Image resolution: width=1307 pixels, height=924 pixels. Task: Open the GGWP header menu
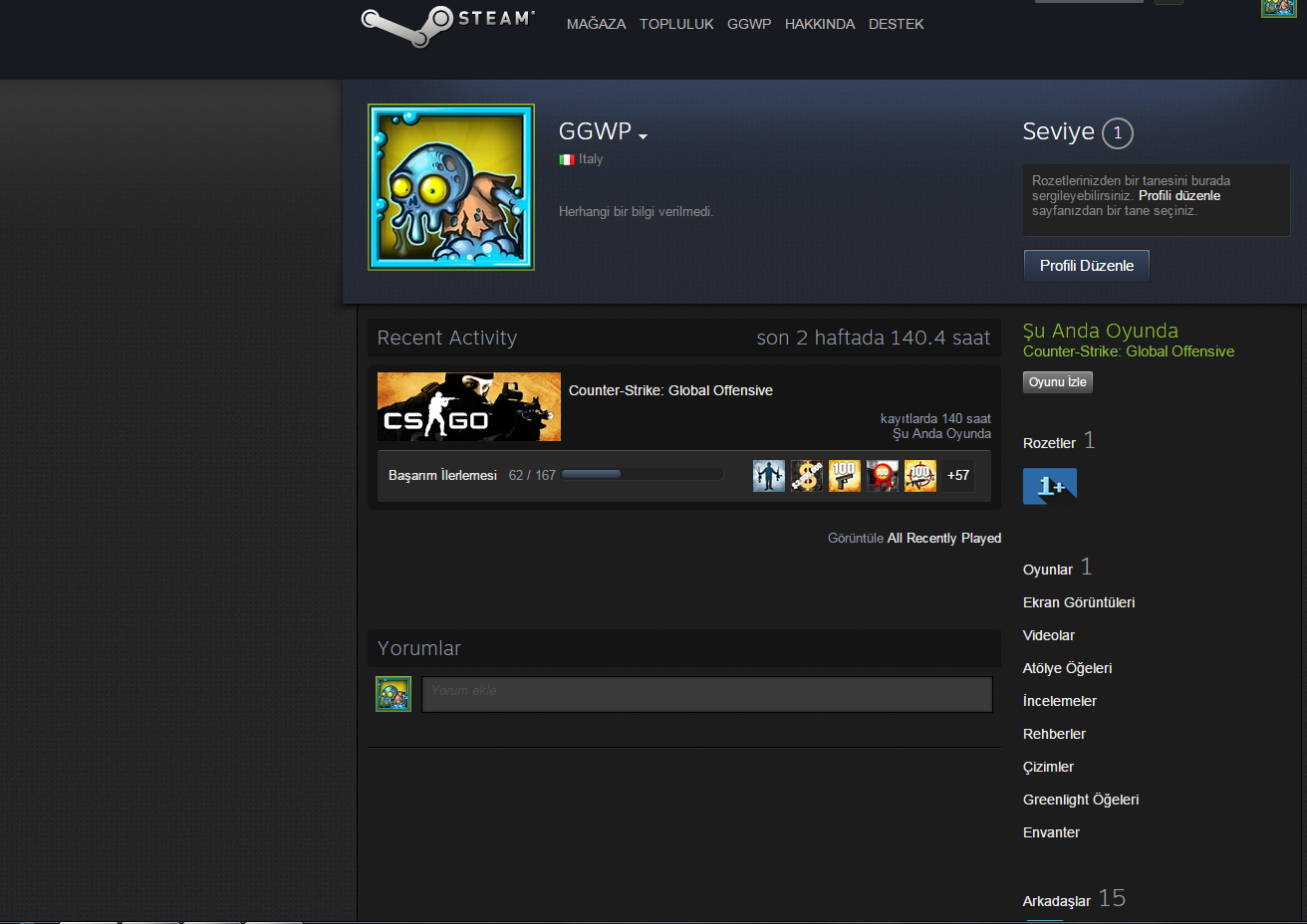click(x=749, y=24)
